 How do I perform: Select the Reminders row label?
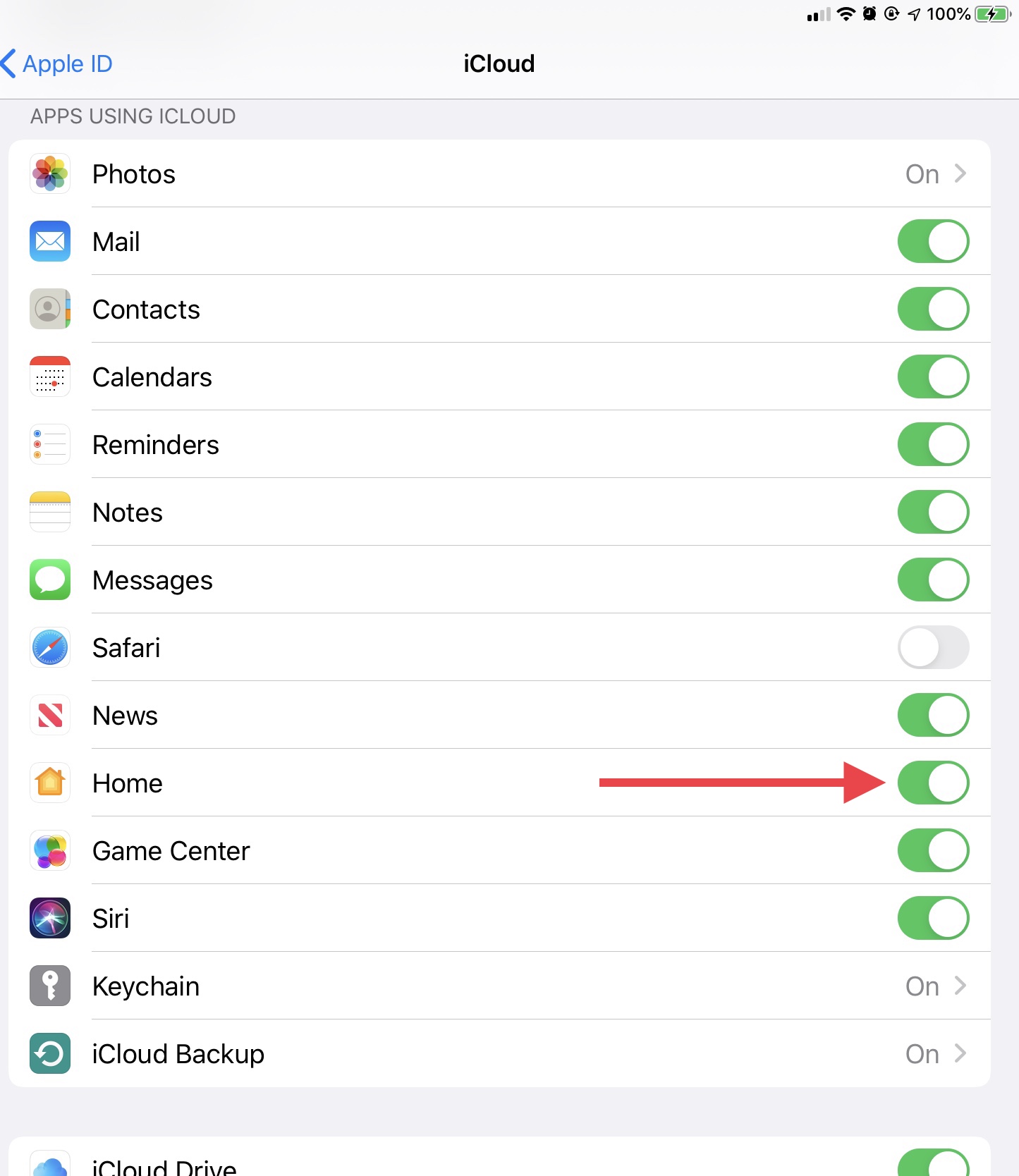(156, 445)
